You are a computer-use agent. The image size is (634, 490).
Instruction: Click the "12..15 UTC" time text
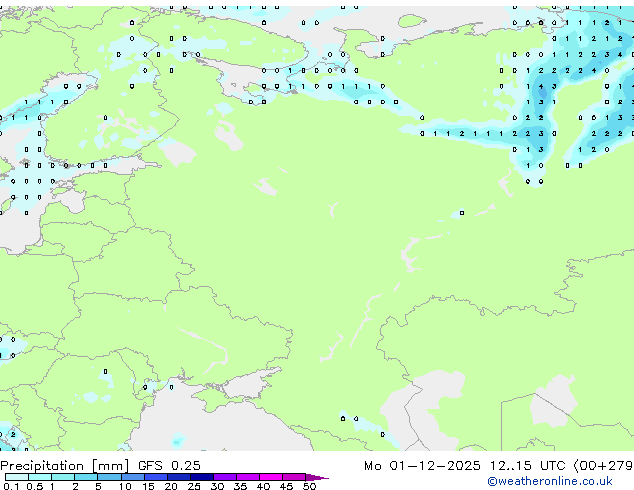point(527,466)
